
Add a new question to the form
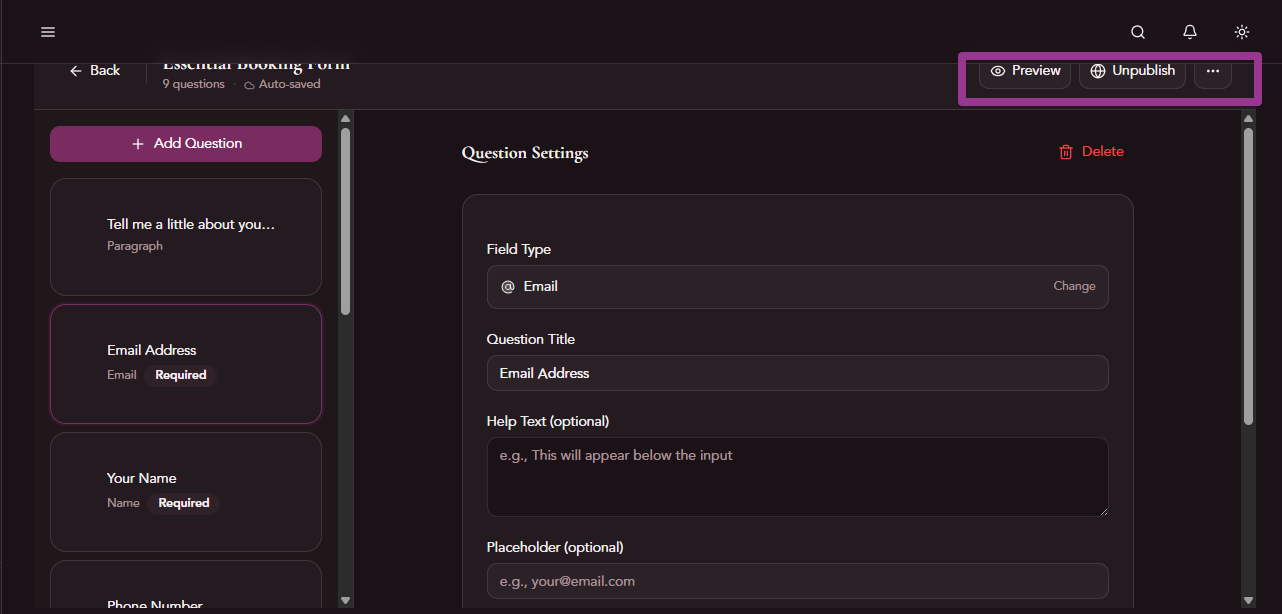click(x=185, y=143)
